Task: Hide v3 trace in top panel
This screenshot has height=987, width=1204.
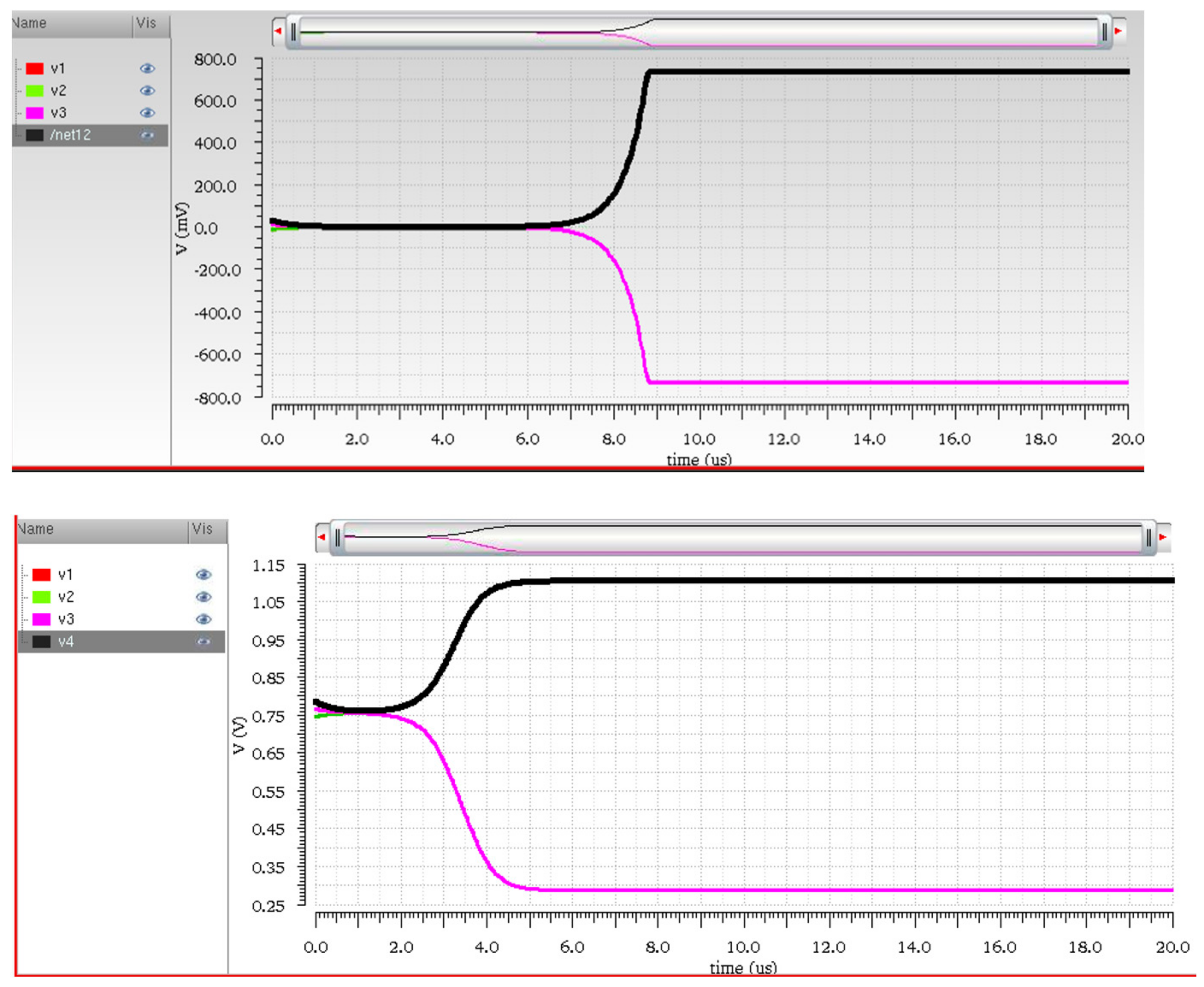Action: (x=147, y=112)
